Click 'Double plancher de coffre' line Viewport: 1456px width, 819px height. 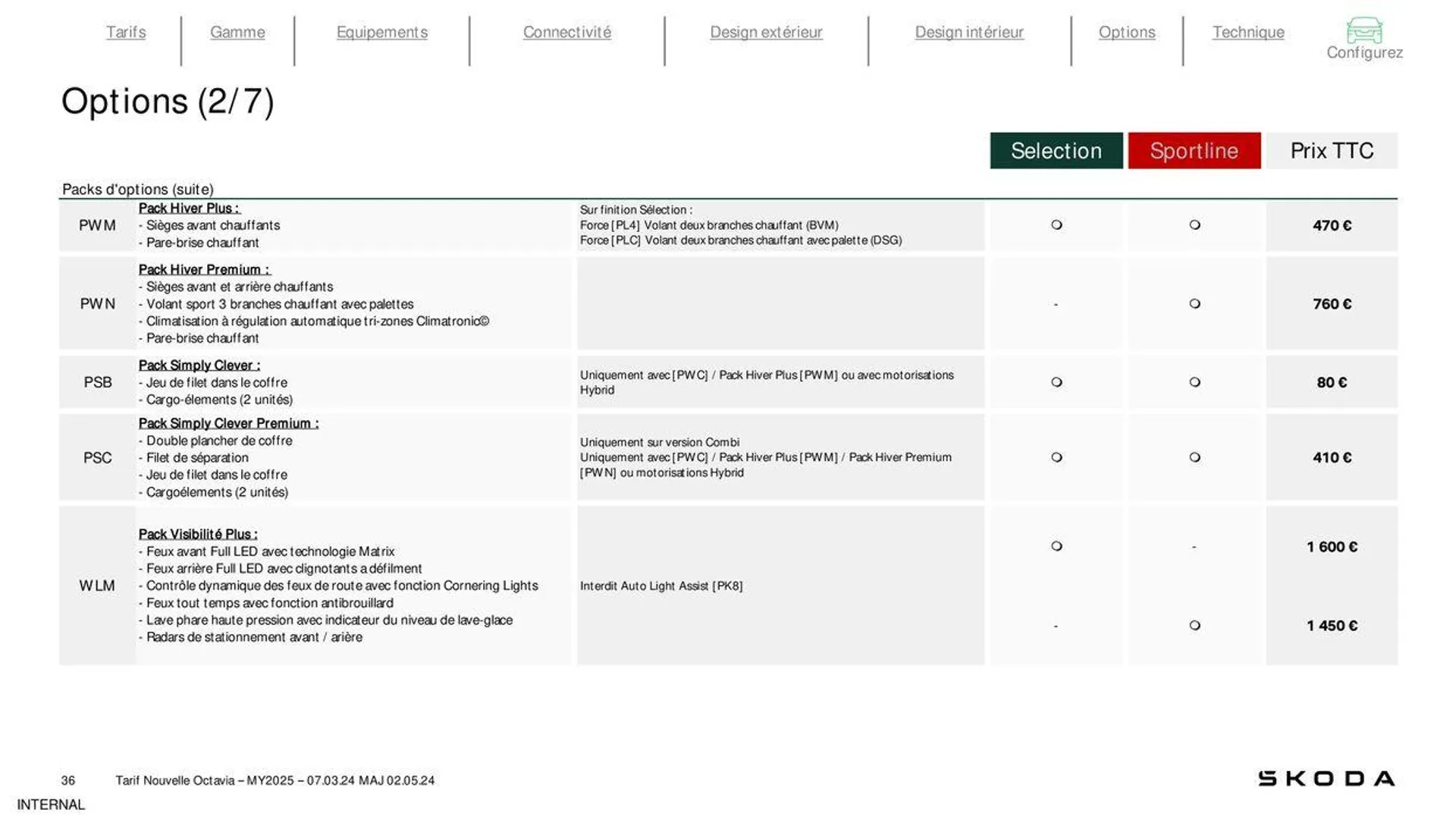click(215, 441)
